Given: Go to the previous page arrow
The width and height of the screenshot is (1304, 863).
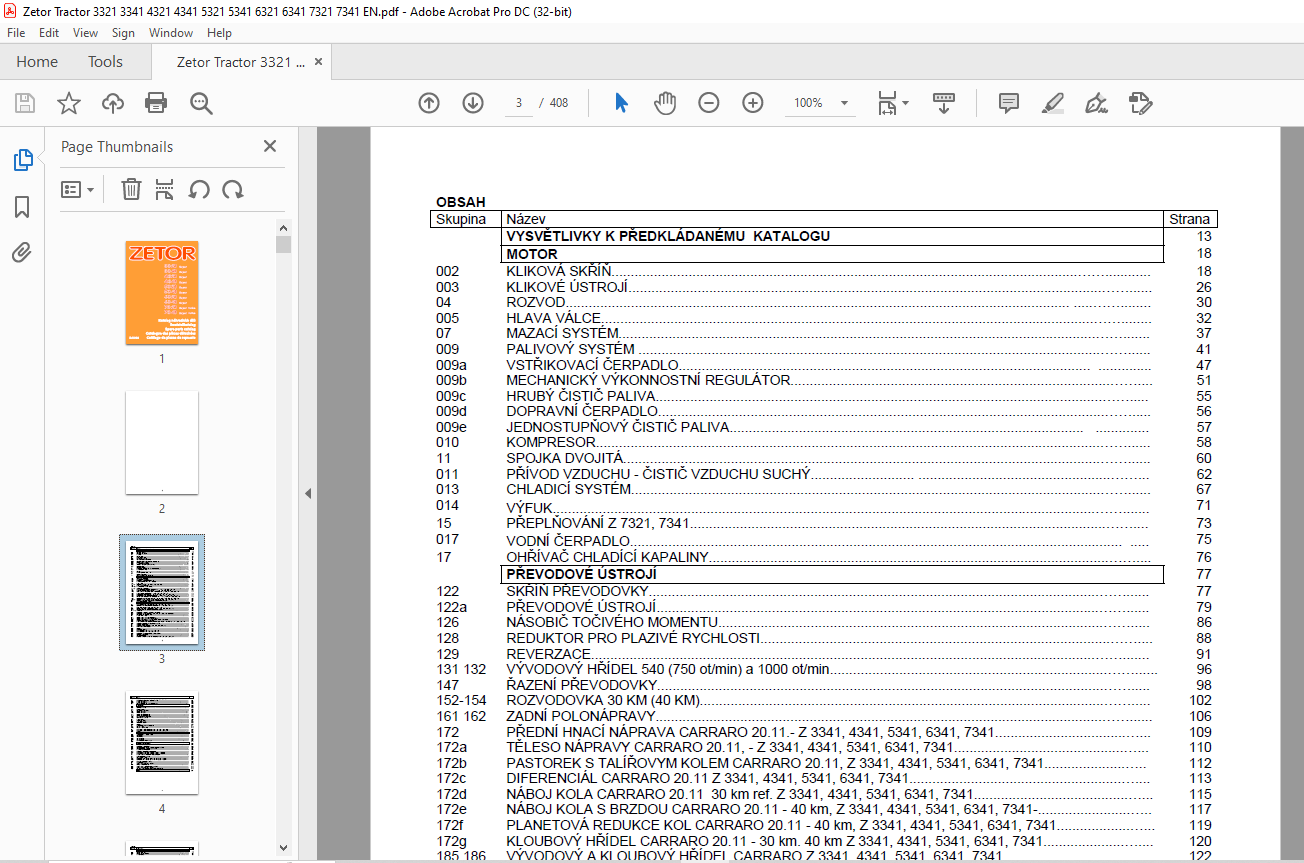Looking at the screenshot, I should point(429,103).
